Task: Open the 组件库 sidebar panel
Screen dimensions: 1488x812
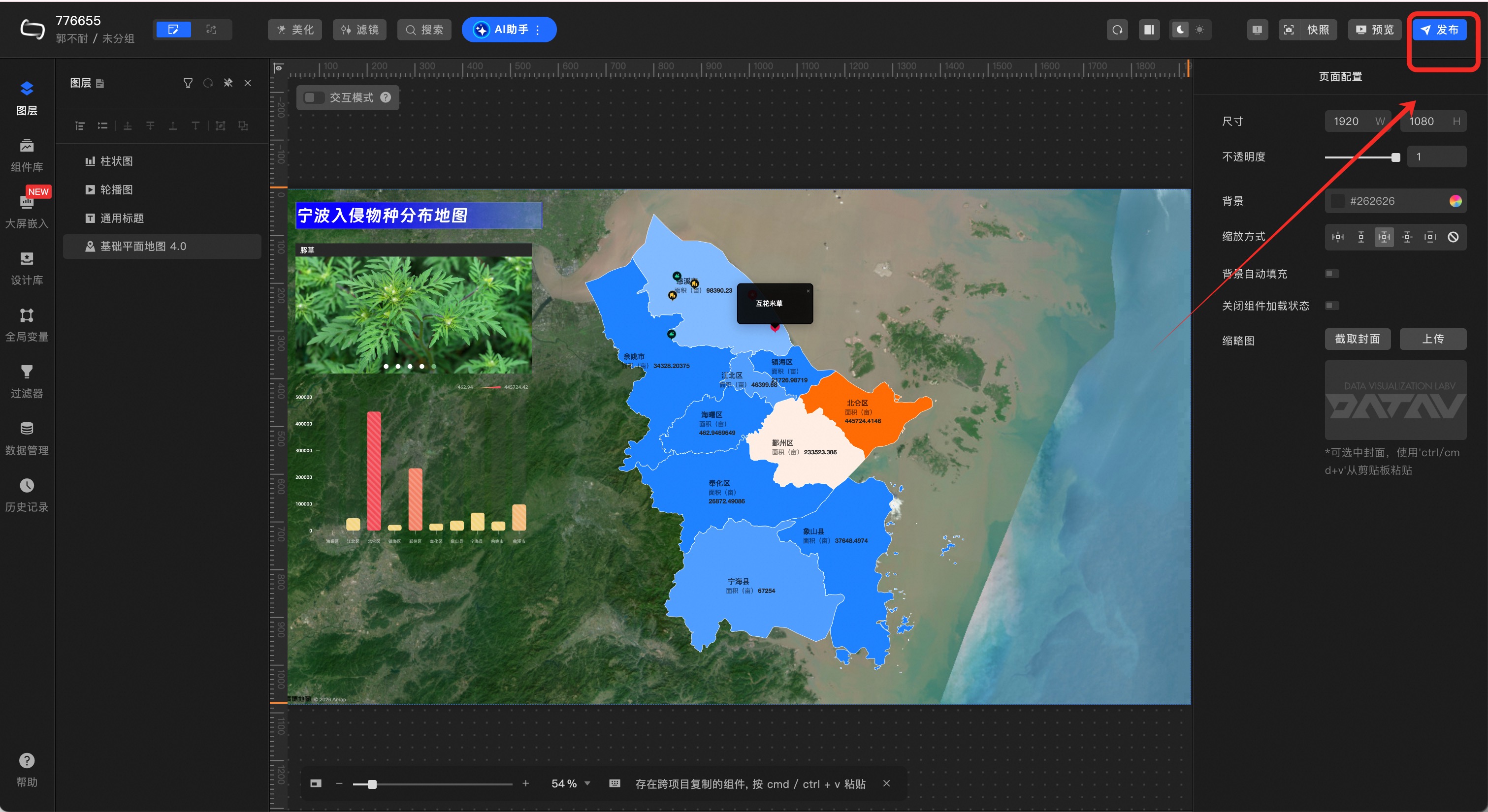Action: pyautogui.click(x=27, y=155)
